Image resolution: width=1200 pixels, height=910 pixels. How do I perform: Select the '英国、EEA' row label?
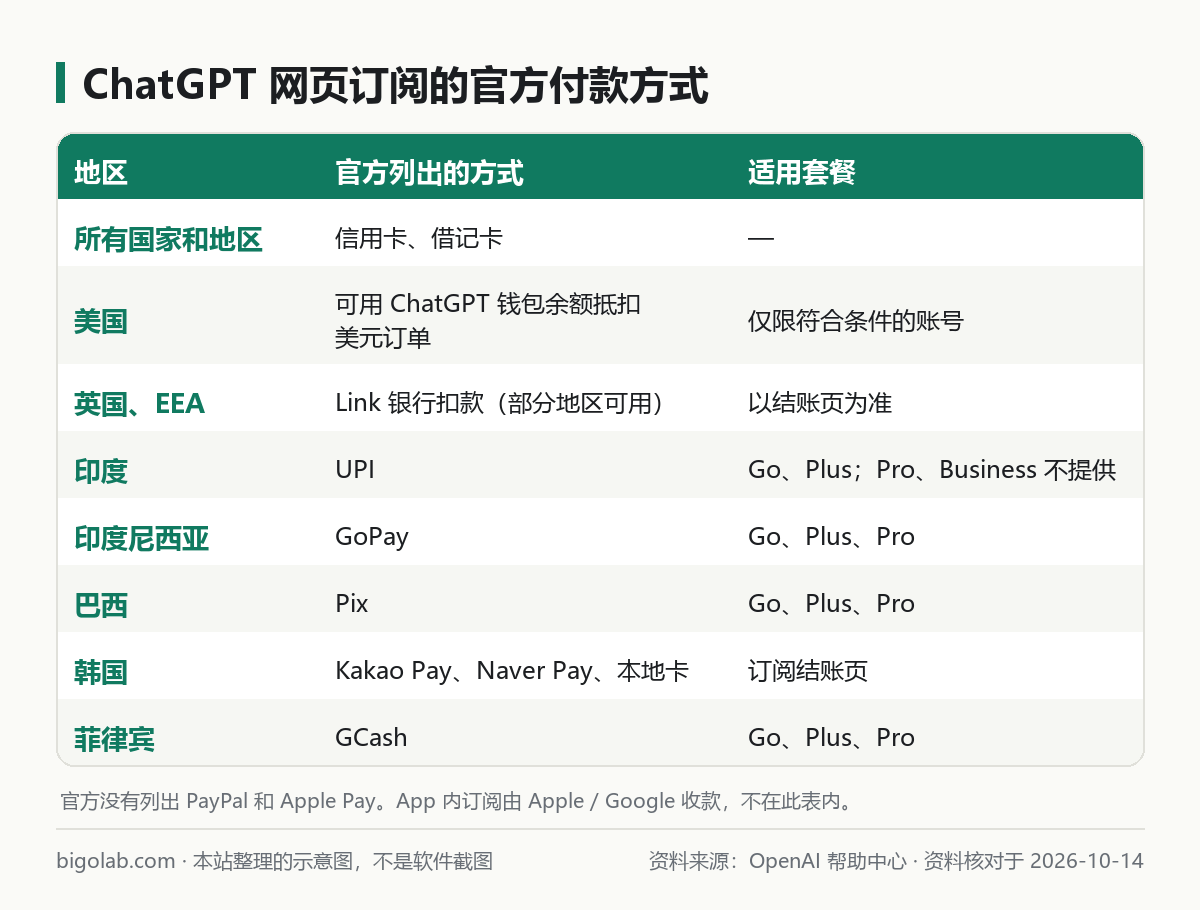pyautogui.click(x=139, y=403)
